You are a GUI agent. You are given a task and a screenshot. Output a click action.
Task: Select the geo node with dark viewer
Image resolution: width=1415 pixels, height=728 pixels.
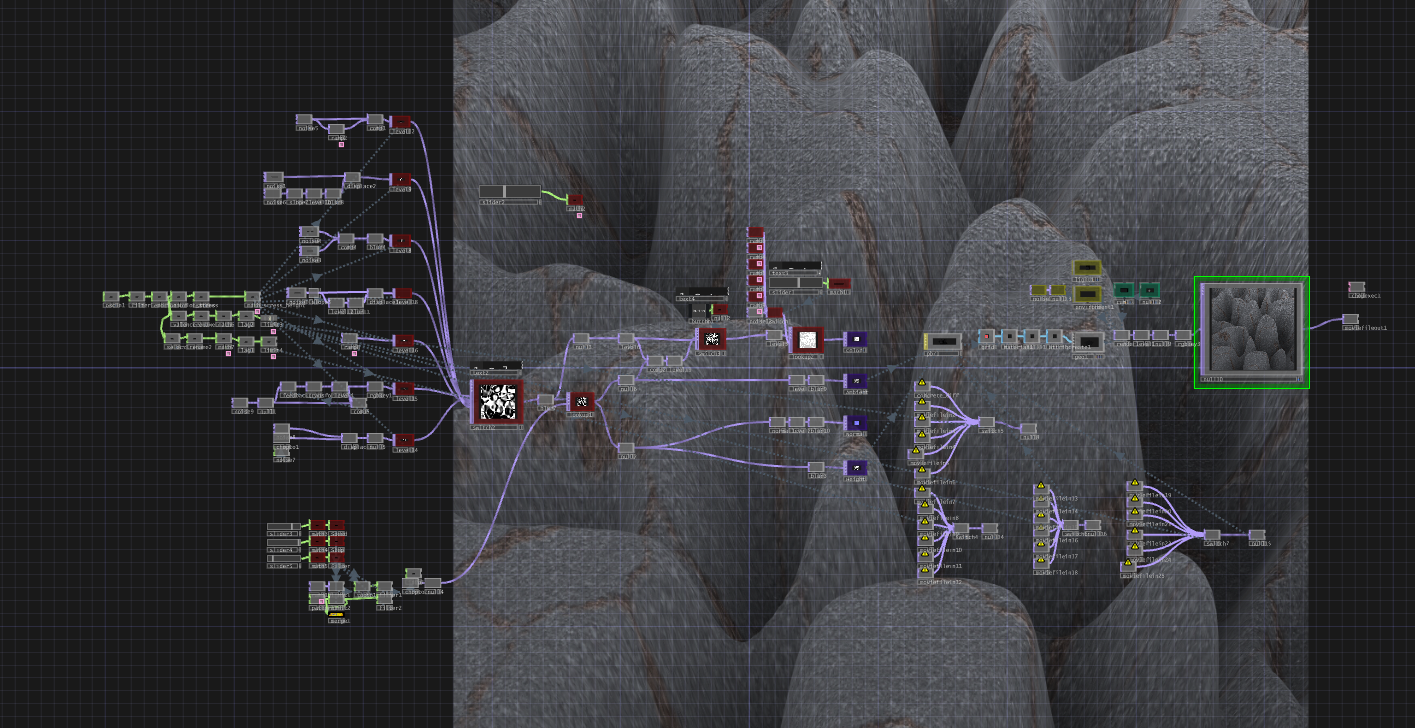tap(1087, 341)
